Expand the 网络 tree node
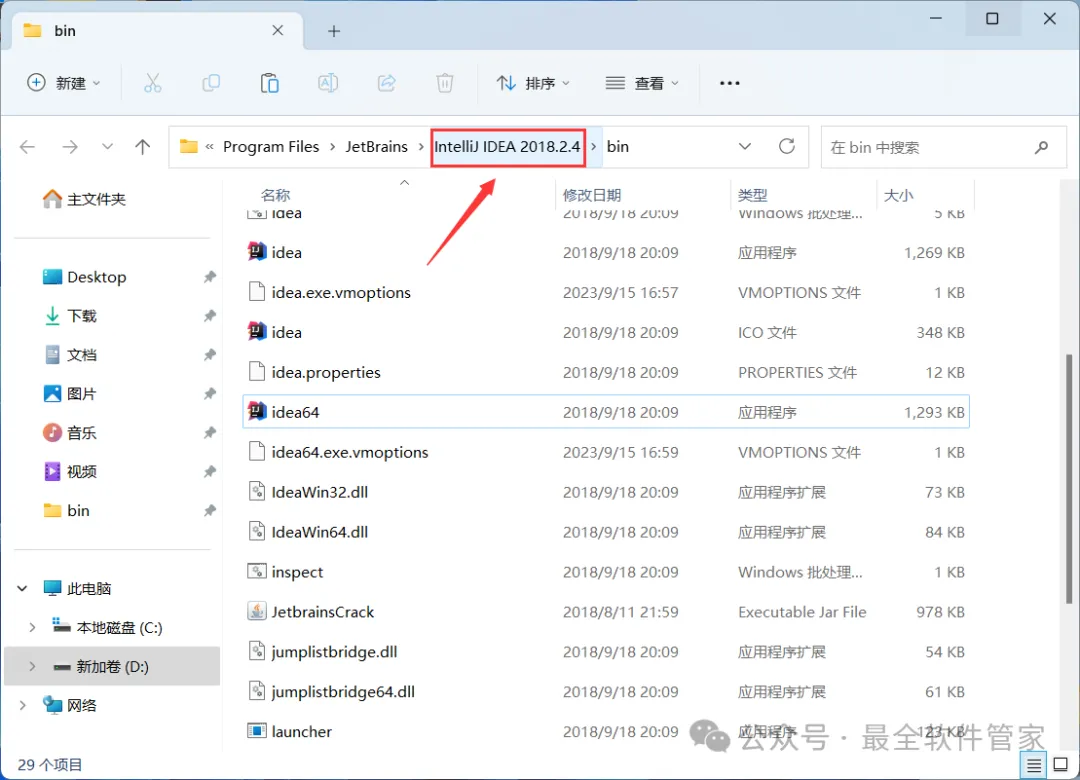Image resolution: width=1080 pixels, height=780 pixels. click(22, 706)
